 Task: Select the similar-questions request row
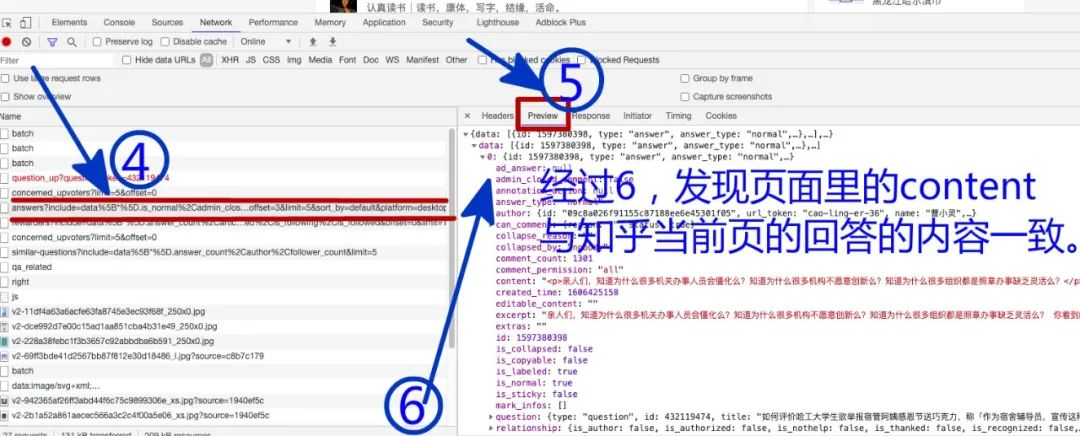tap(224, 252)
